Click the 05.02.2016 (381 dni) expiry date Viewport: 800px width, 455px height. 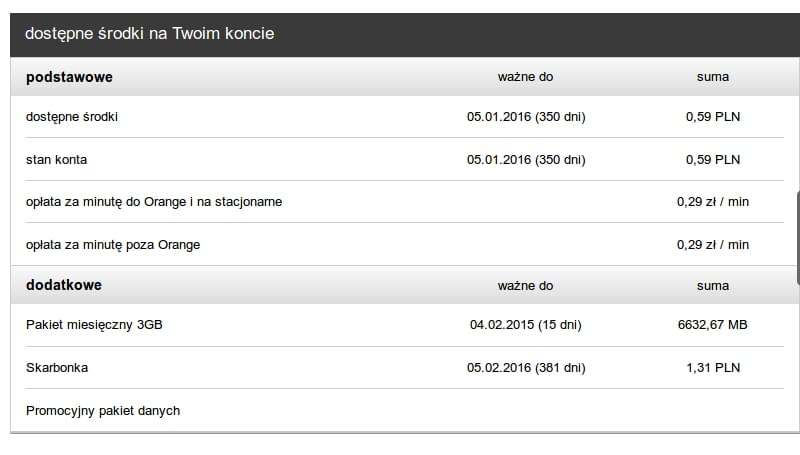(526, 368)
